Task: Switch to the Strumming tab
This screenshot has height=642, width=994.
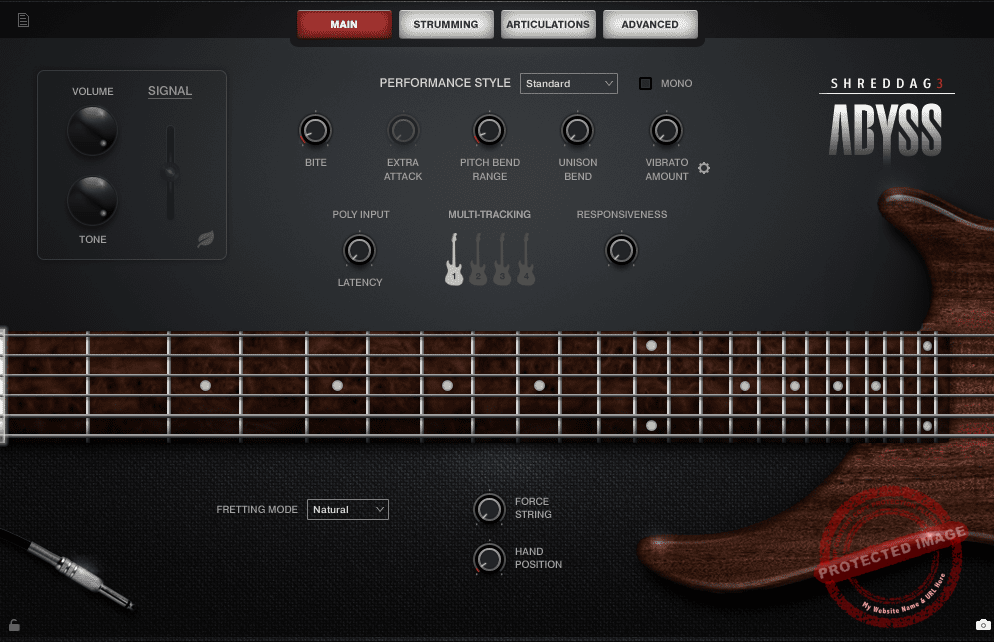Action: point(446,24)
